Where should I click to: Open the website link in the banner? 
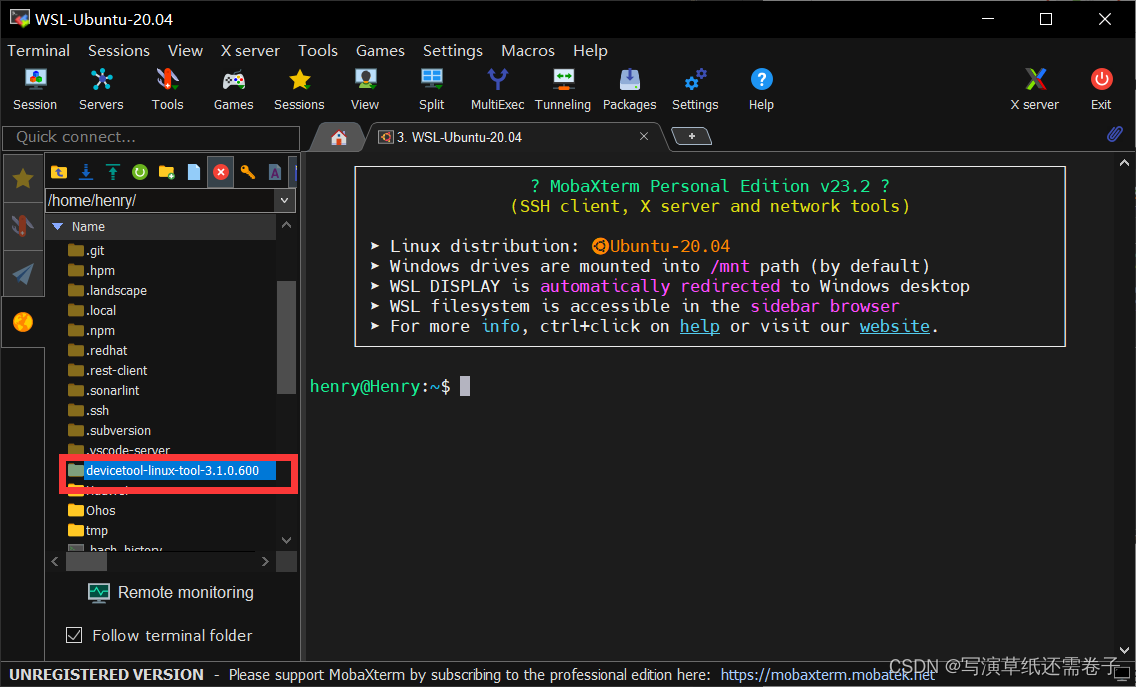pos(895,327)
